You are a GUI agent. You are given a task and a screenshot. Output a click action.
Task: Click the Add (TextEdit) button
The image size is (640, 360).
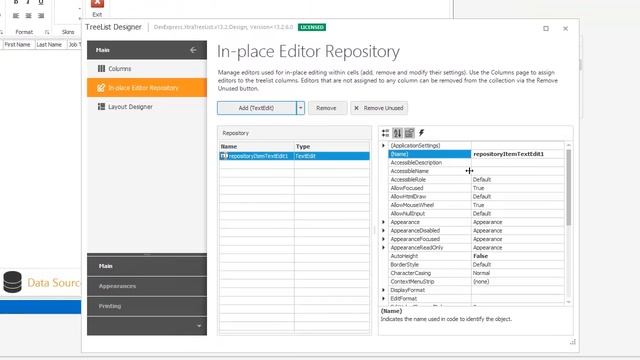(256, 108)
